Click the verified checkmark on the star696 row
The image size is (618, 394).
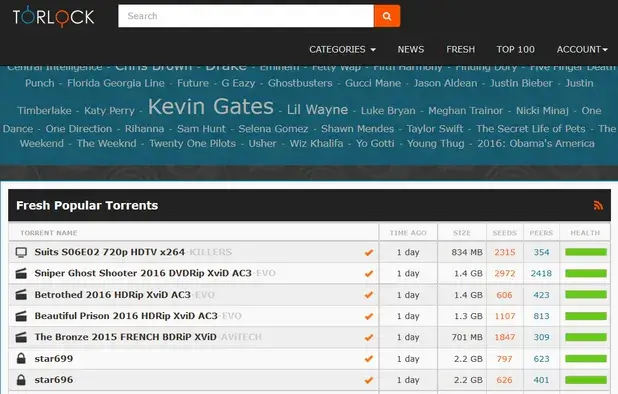coord(369,380)
